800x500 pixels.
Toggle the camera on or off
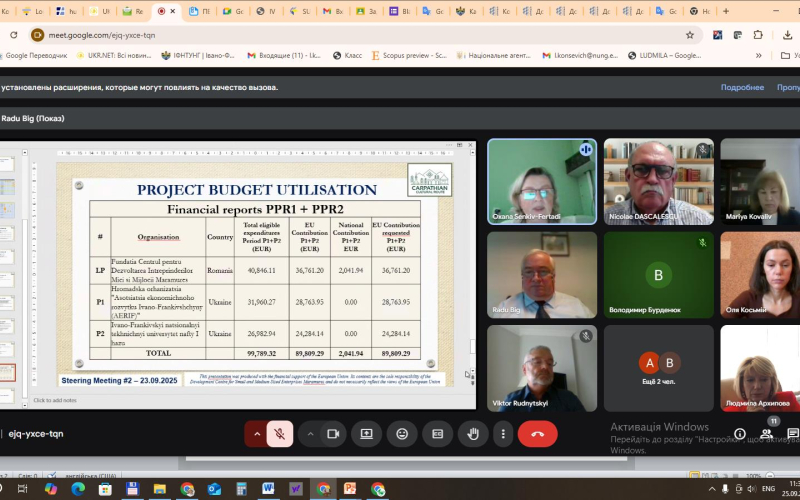tap(333, 434)
